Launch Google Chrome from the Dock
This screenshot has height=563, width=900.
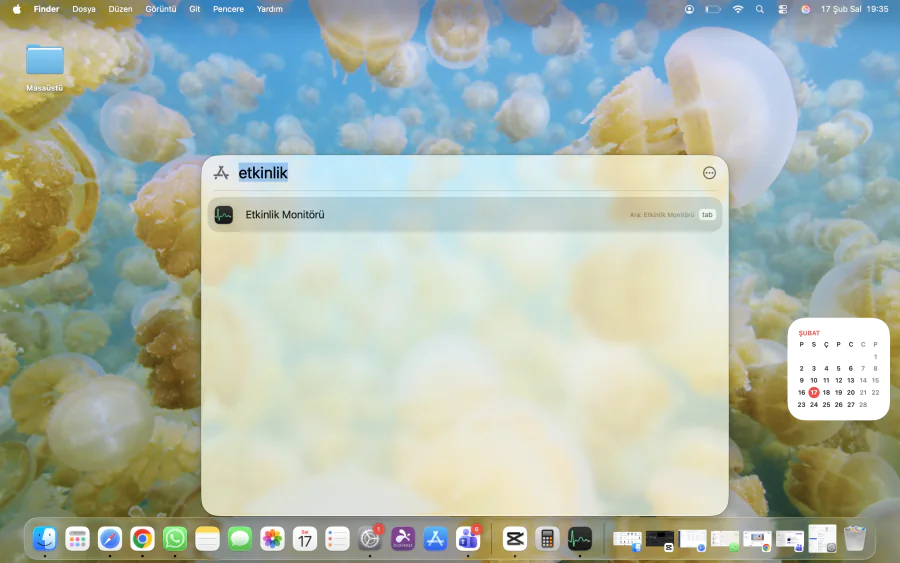(x=142, y=539)
